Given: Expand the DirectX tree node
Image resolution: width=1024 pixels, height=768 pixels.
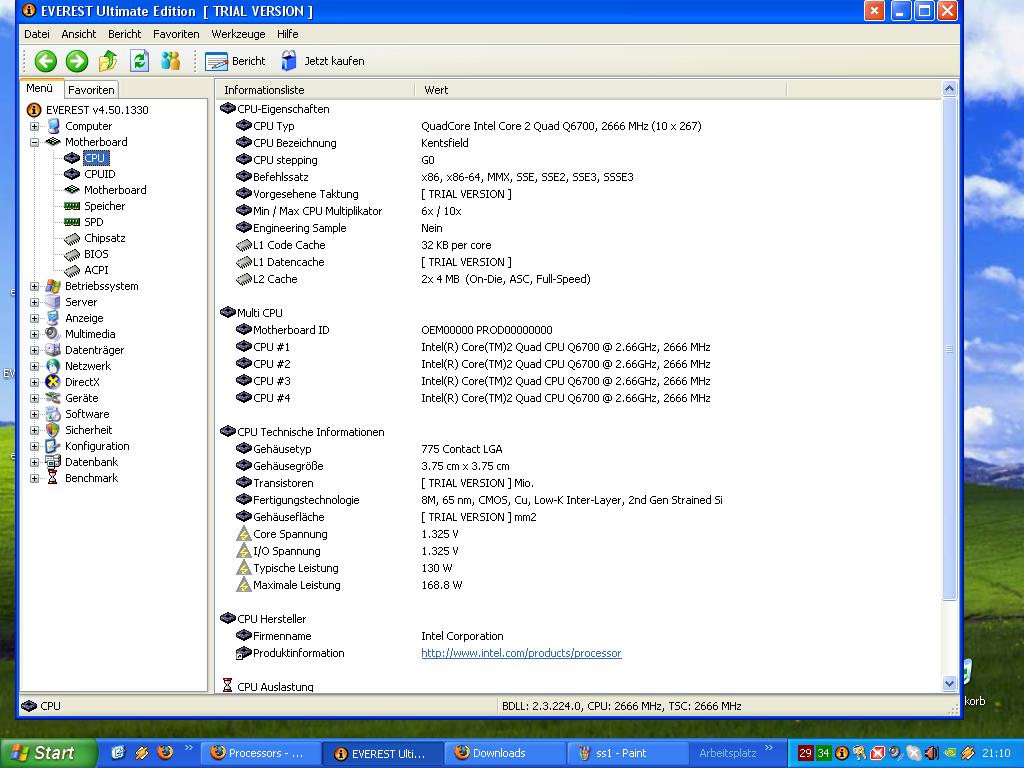Looking at the screenshot, I should point(35,382).
